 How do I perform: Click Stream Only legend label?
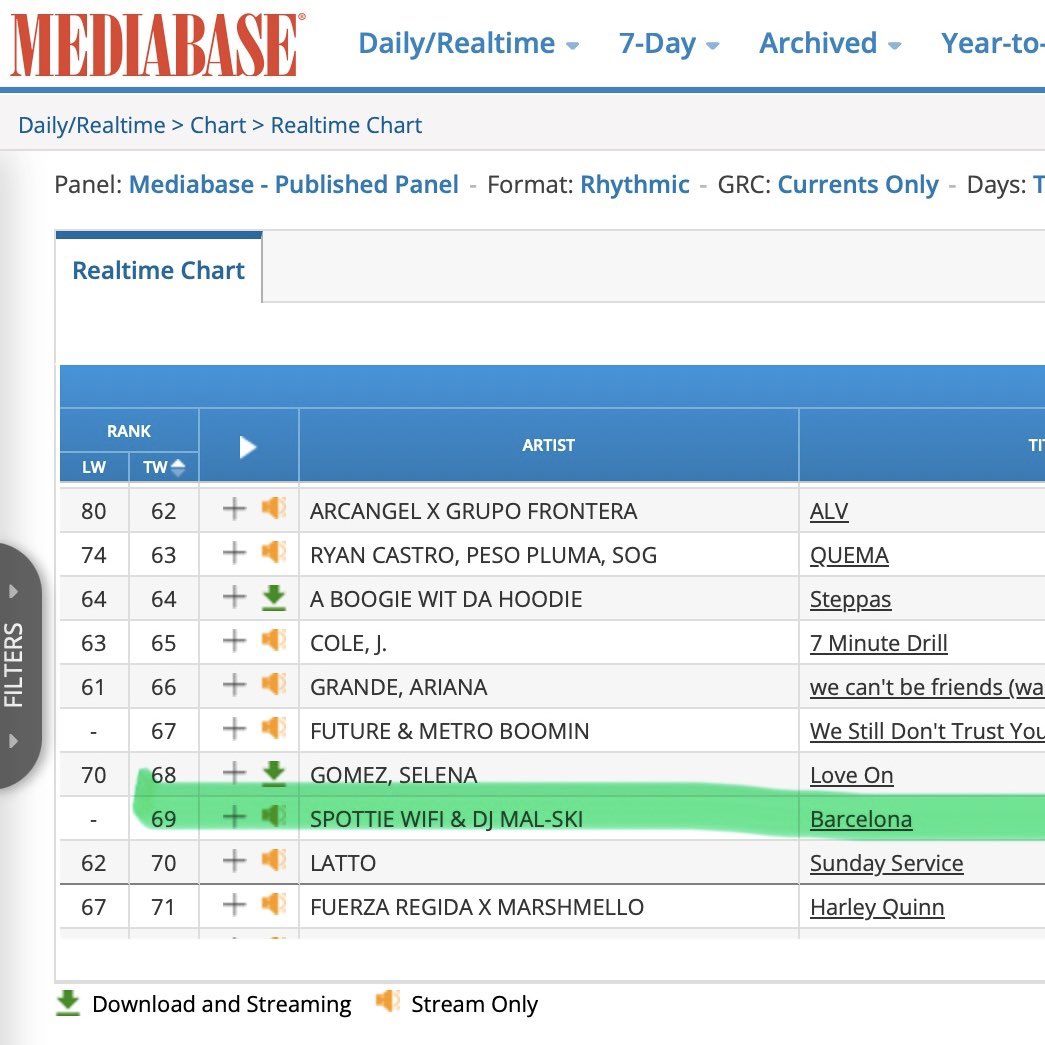pos(474,1004)
